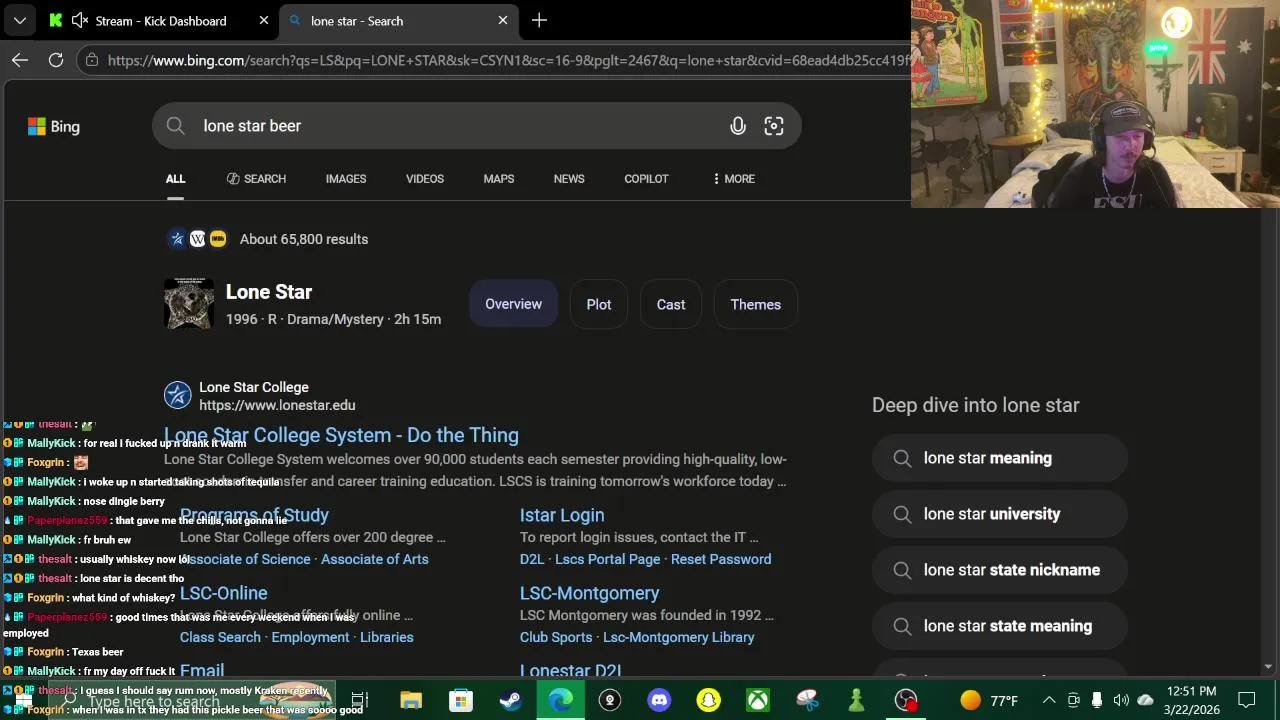The width and height of the screenshot is (1280, 720).
Task: Open Snapchat from taskbar
Action: pos(708,700)
